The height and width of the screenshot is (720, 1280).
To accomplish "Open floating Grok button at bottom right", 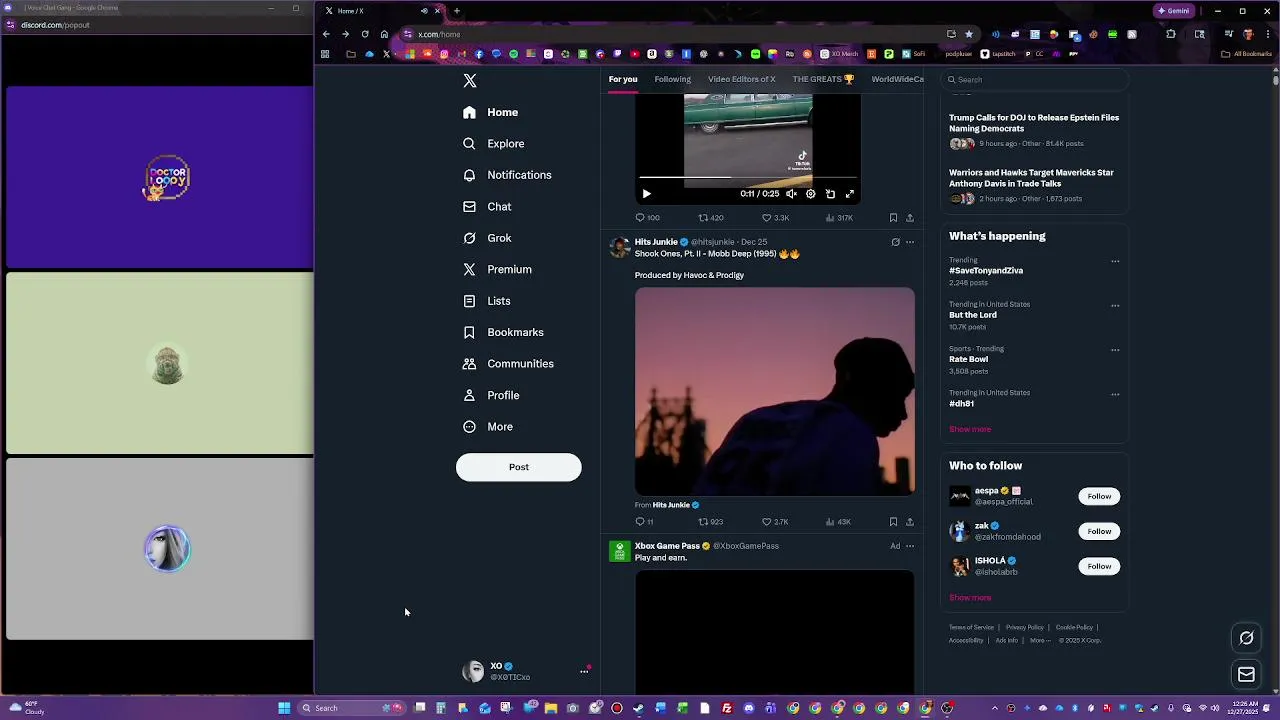I will click(1246, 638).
